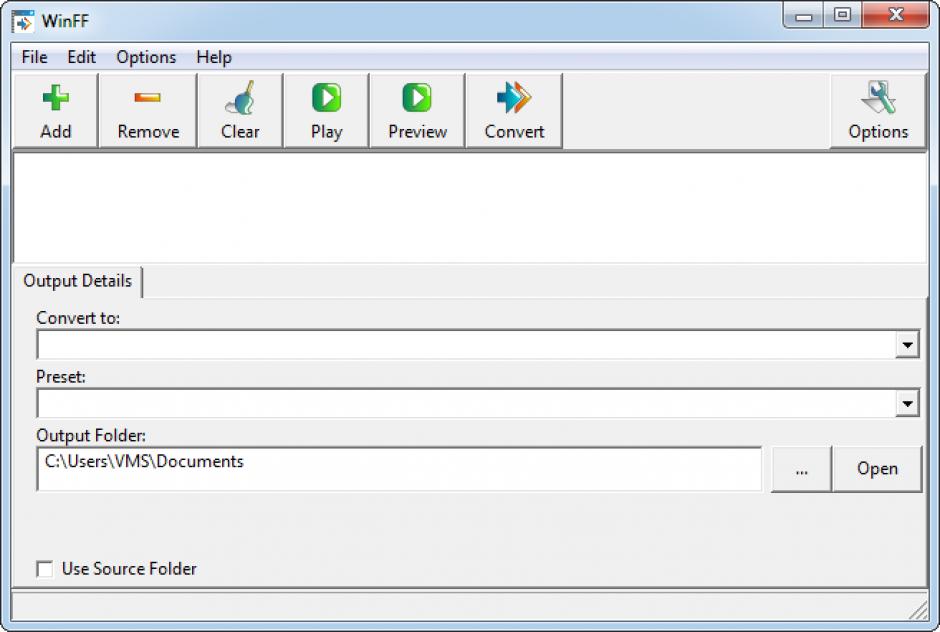940x632 pixels.
Task: Open the File menu
Action: click(x=34, y=57)
